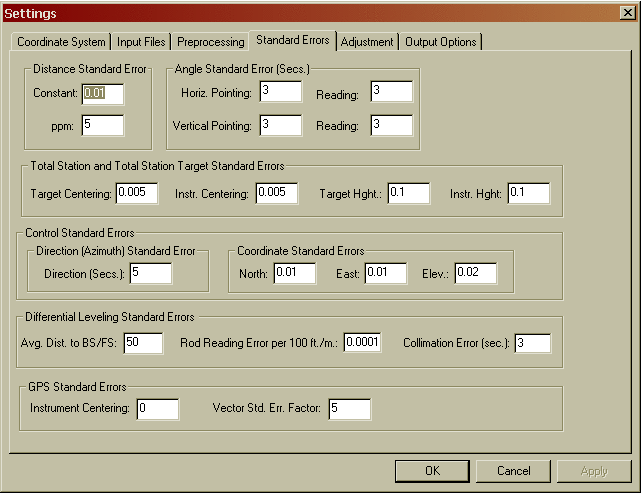
Task: Click the Distance Standard Error group label
Action: pos(90,69)
